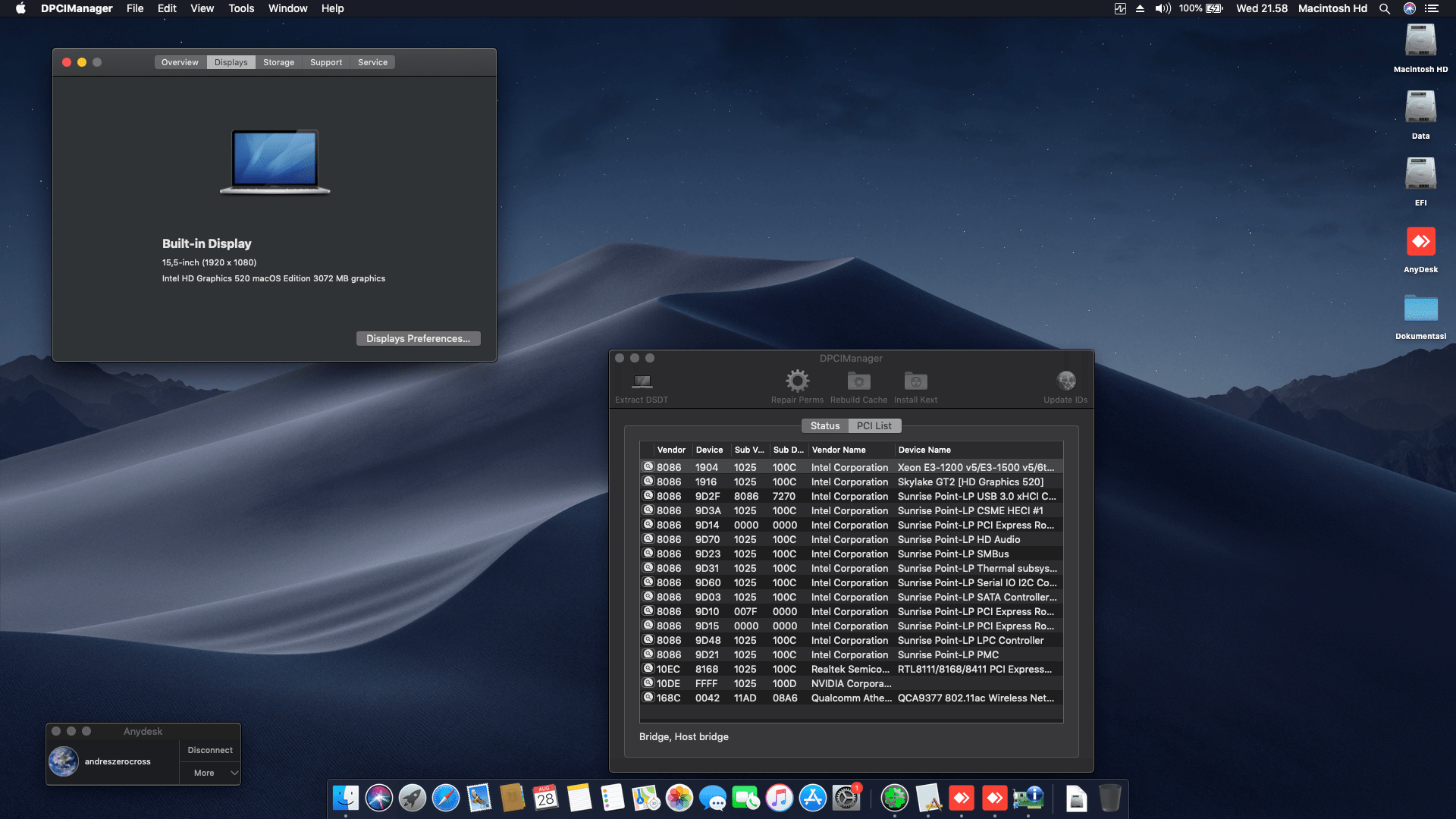Click the Macintosh Hd user name in menu bar

1332,8
